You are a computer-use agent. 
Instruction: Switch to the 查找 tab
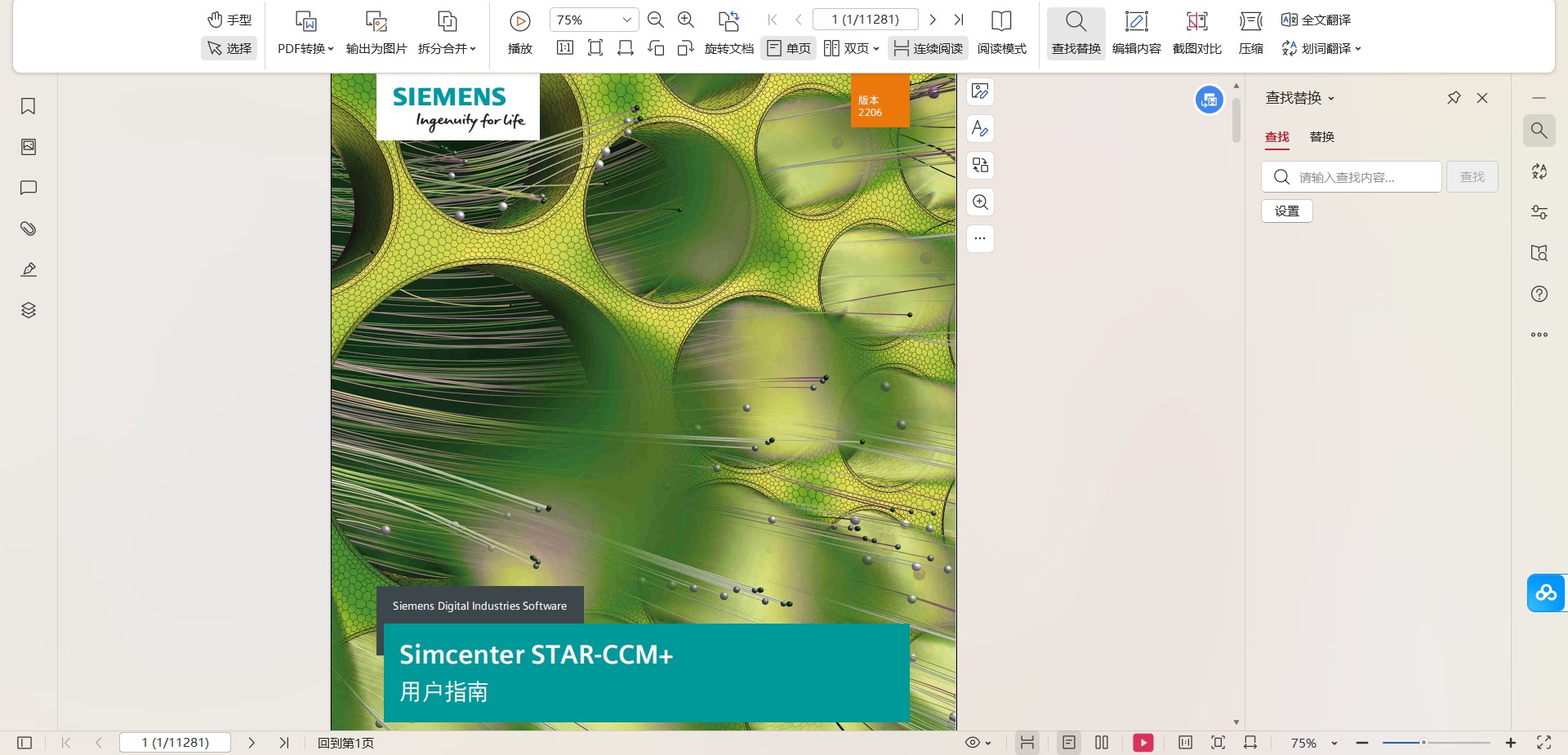1277,137
